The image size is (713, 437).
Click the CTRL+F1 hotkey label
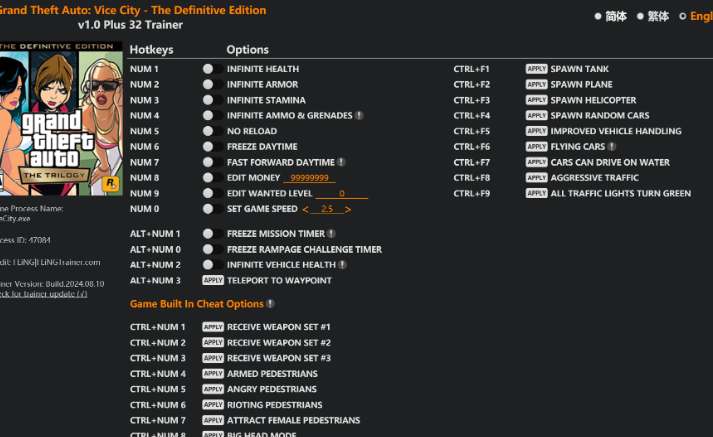click(x=471, y=69)
